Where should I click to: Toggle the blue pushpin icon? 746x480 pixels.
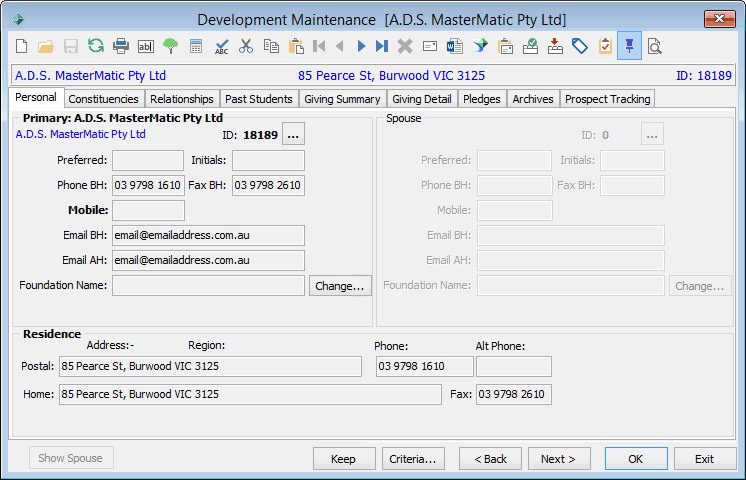[629, 46]
